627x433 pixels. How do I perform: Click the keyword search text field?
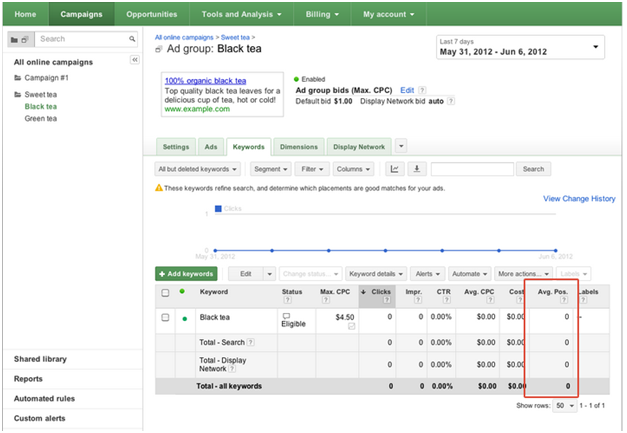(473, 169)
